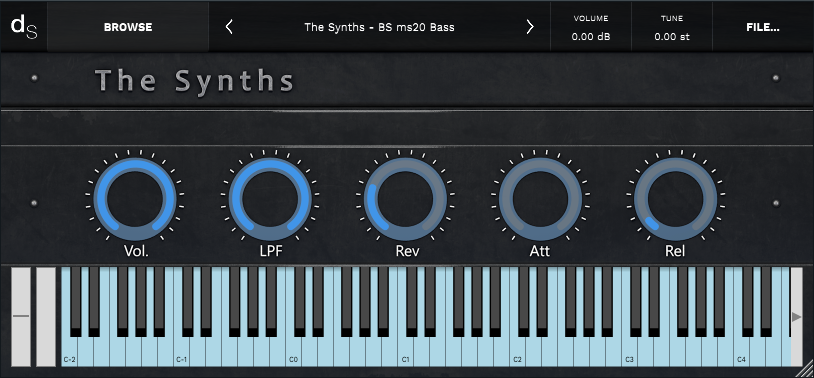814x378 pixels.
Task: Play the C2 key on keyboard
Action: click(x=517, y=352)
